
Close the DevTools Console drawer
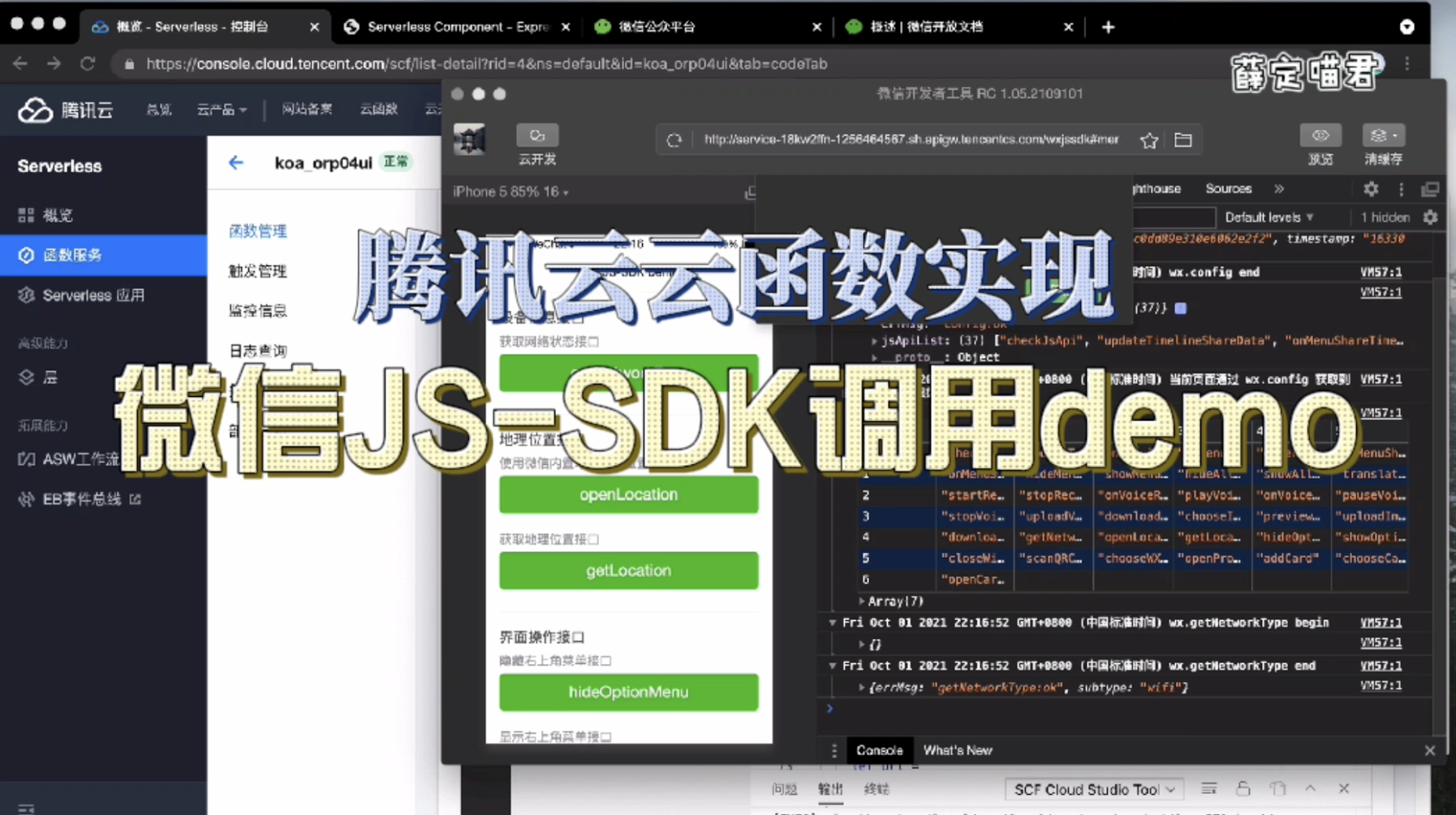pyautogui.click(x=1430, y=751)
